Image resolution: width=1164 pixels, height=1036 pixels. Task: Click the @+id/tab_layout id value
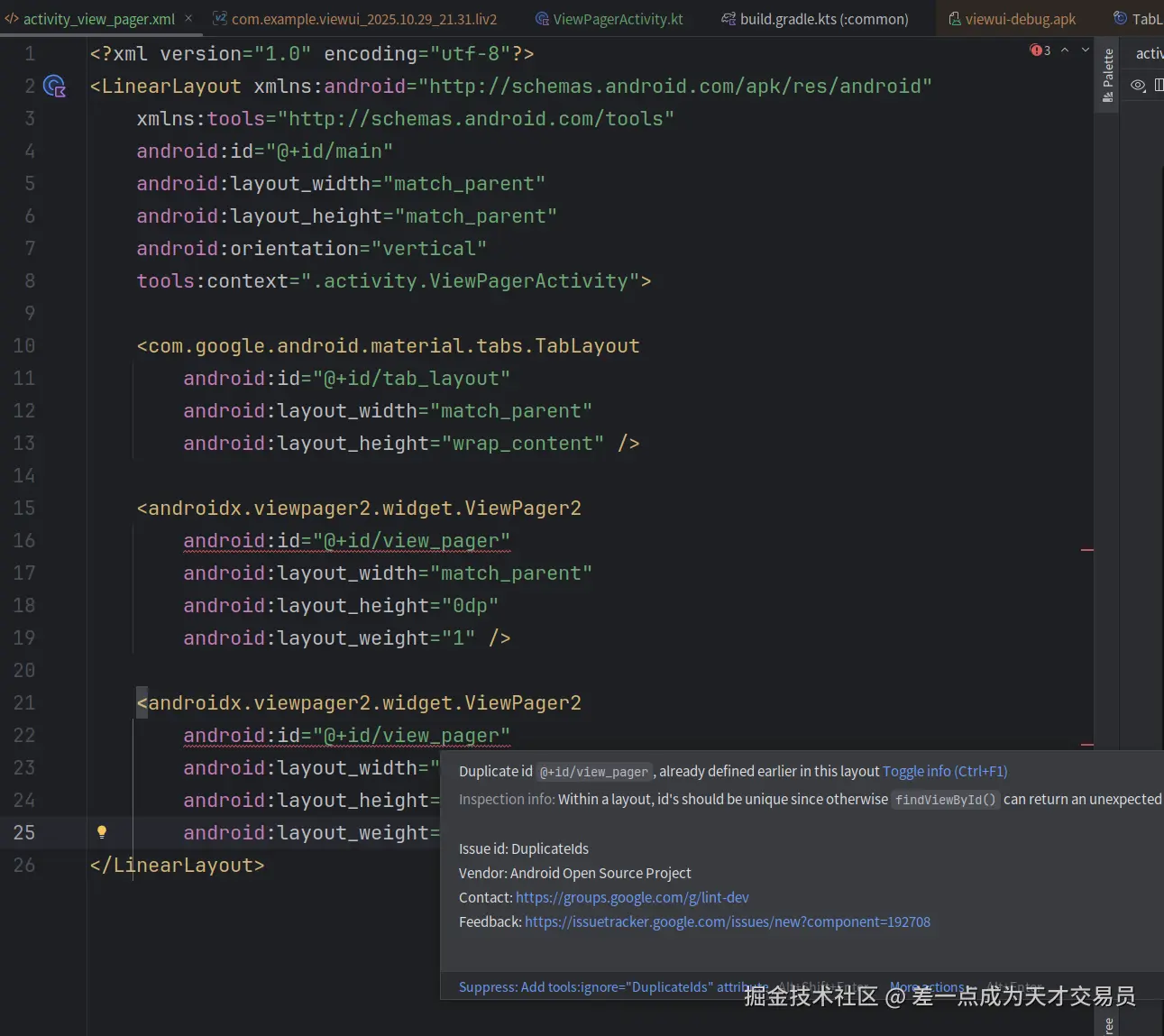point(411,379)
